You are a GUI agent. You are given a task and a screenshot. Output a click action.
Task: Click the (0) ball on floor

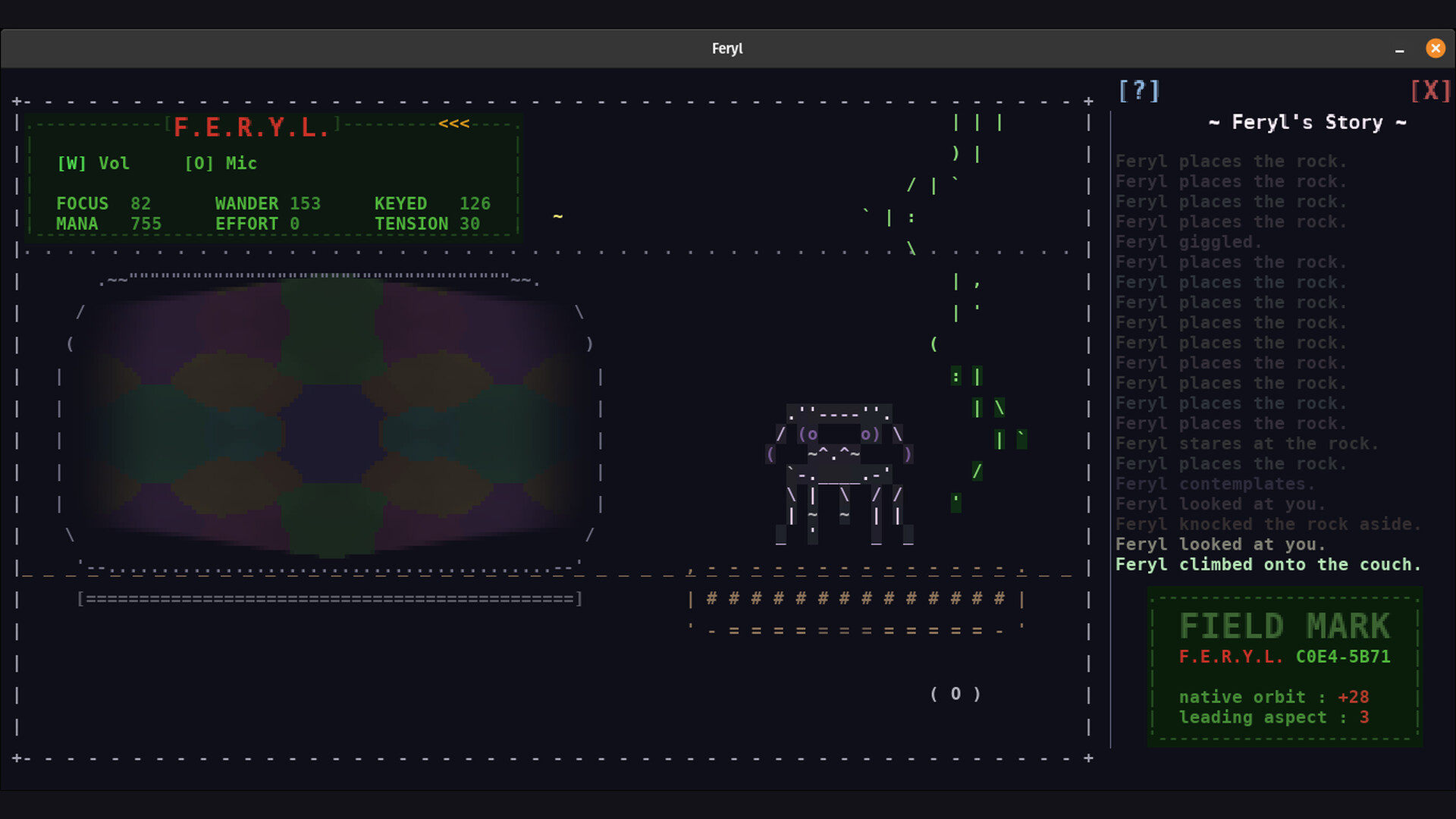pyautogui.click(x=955, y=694)
